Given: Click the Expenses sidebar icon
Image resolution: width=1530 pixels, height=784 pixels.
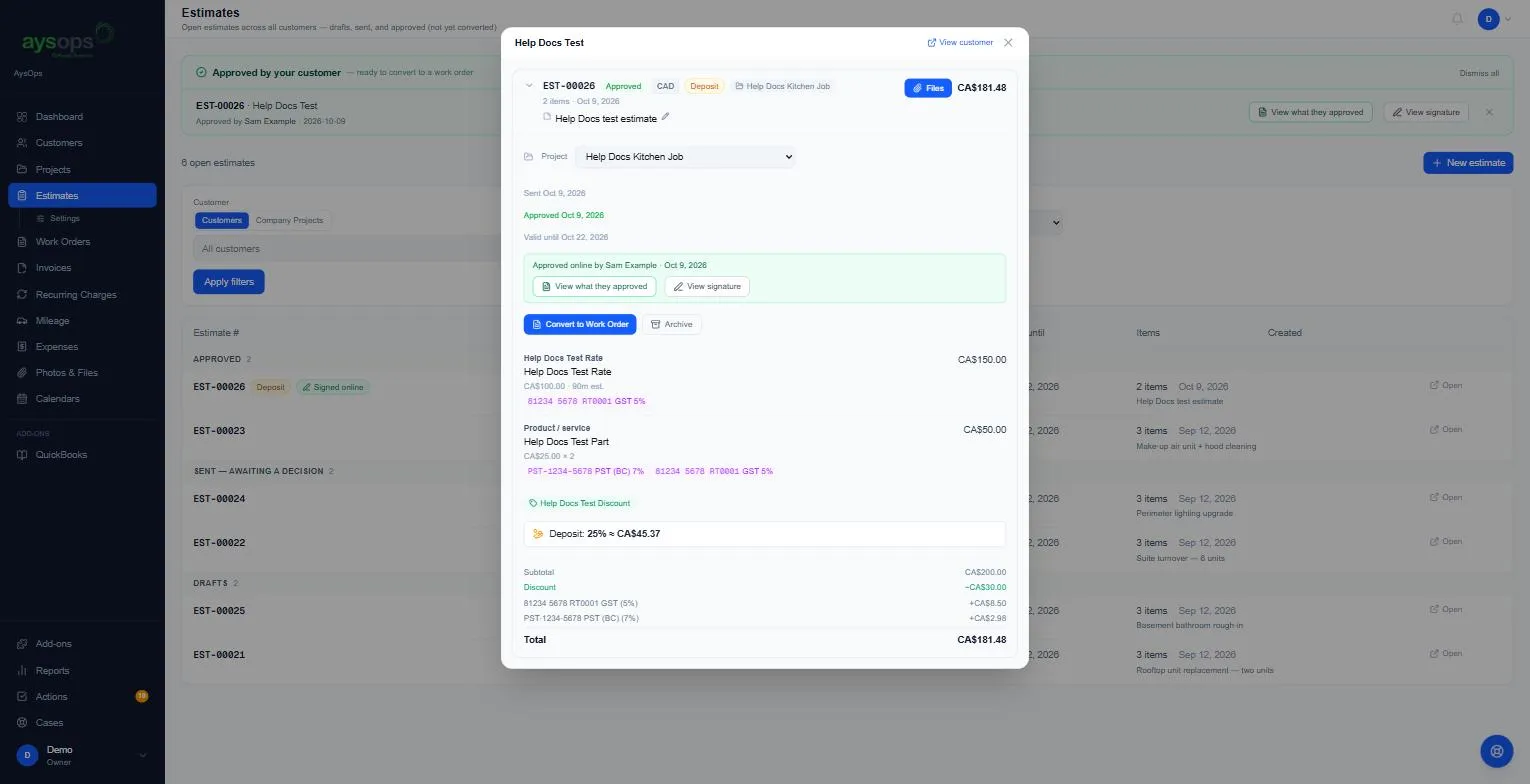Looking at the screenshot, I should pyautogui.click(x=22, y=347).
